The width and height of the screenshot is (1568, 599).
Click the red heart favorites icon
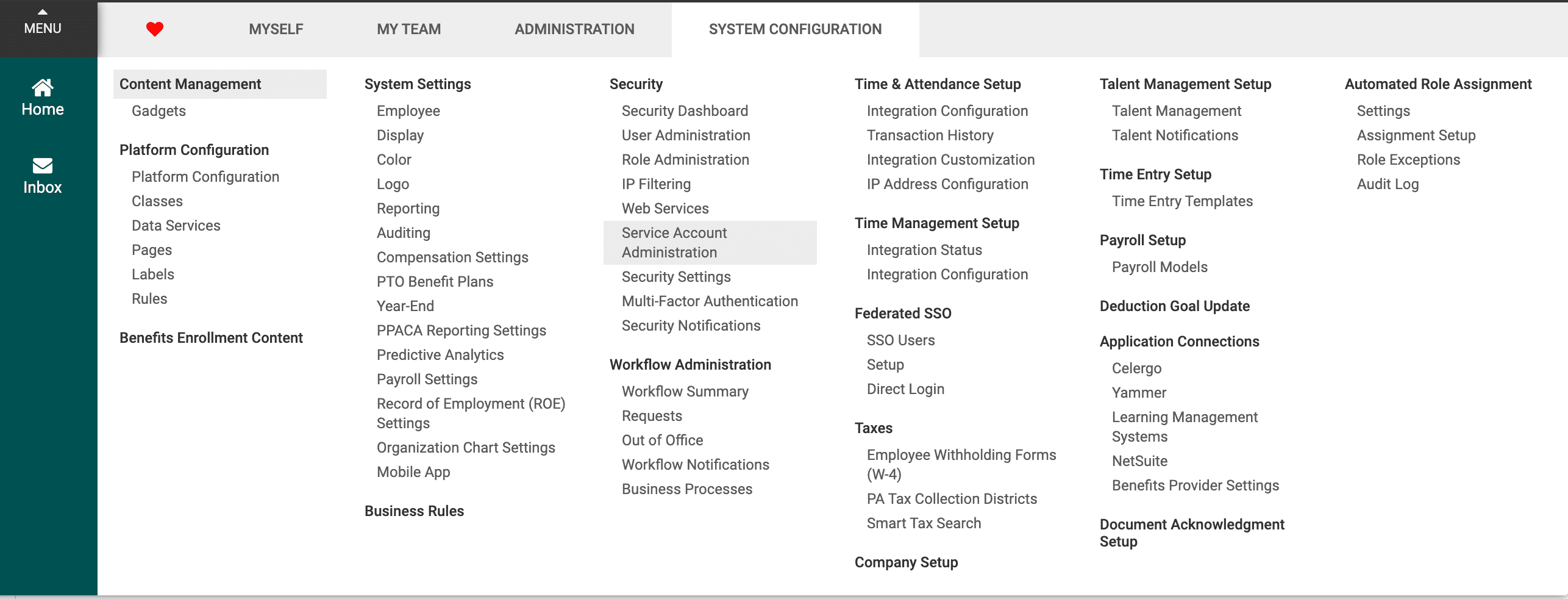pyautogui.click(x=154, y=27)
